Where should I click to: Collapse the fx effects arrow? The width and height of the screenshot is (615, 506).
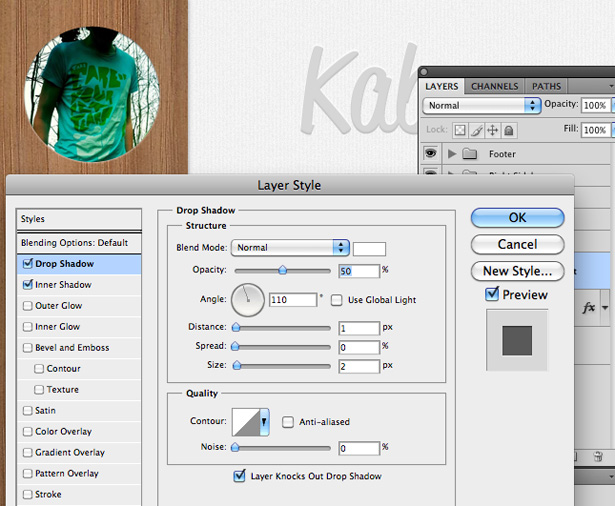[x=605, y=308]
